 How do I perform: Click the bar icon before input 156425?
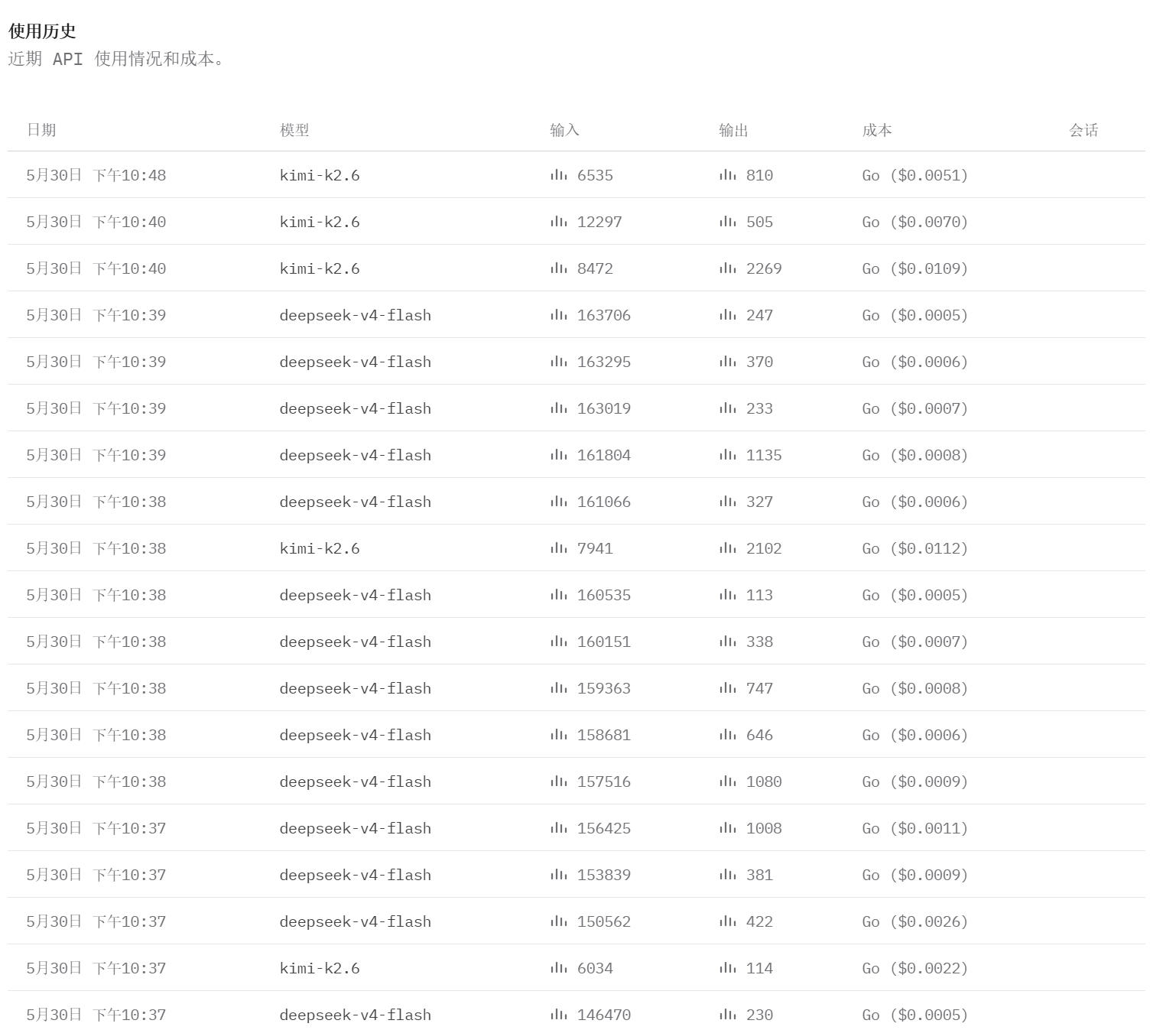point(558,828)
